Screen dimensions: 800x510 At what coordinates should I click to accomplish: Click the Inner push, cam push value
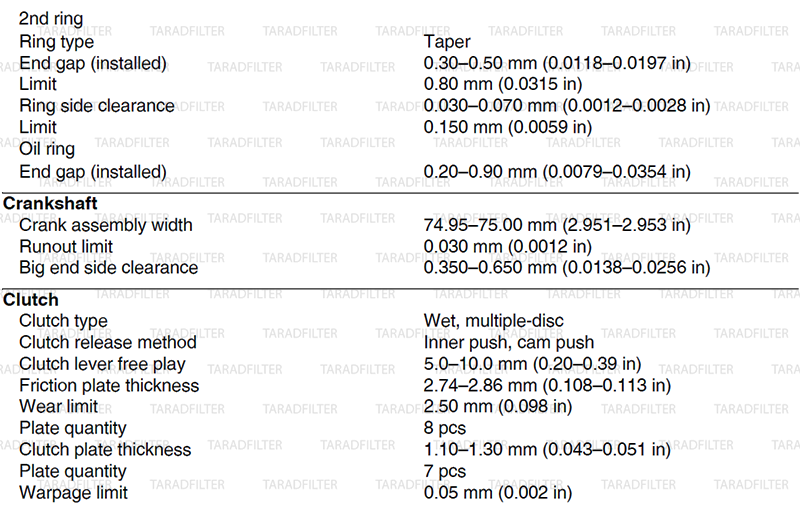tap(509, 342)
